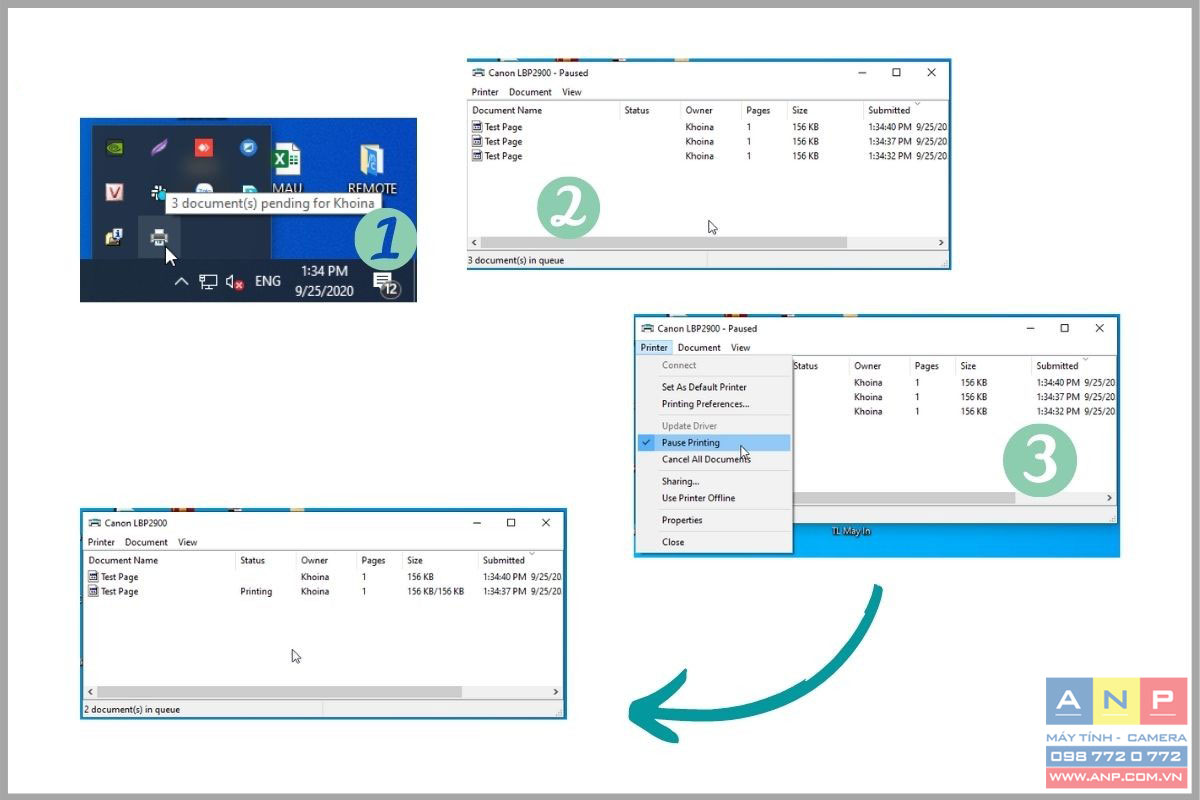Click Submitted sort arrow in the two-document window

coord(531,553)
